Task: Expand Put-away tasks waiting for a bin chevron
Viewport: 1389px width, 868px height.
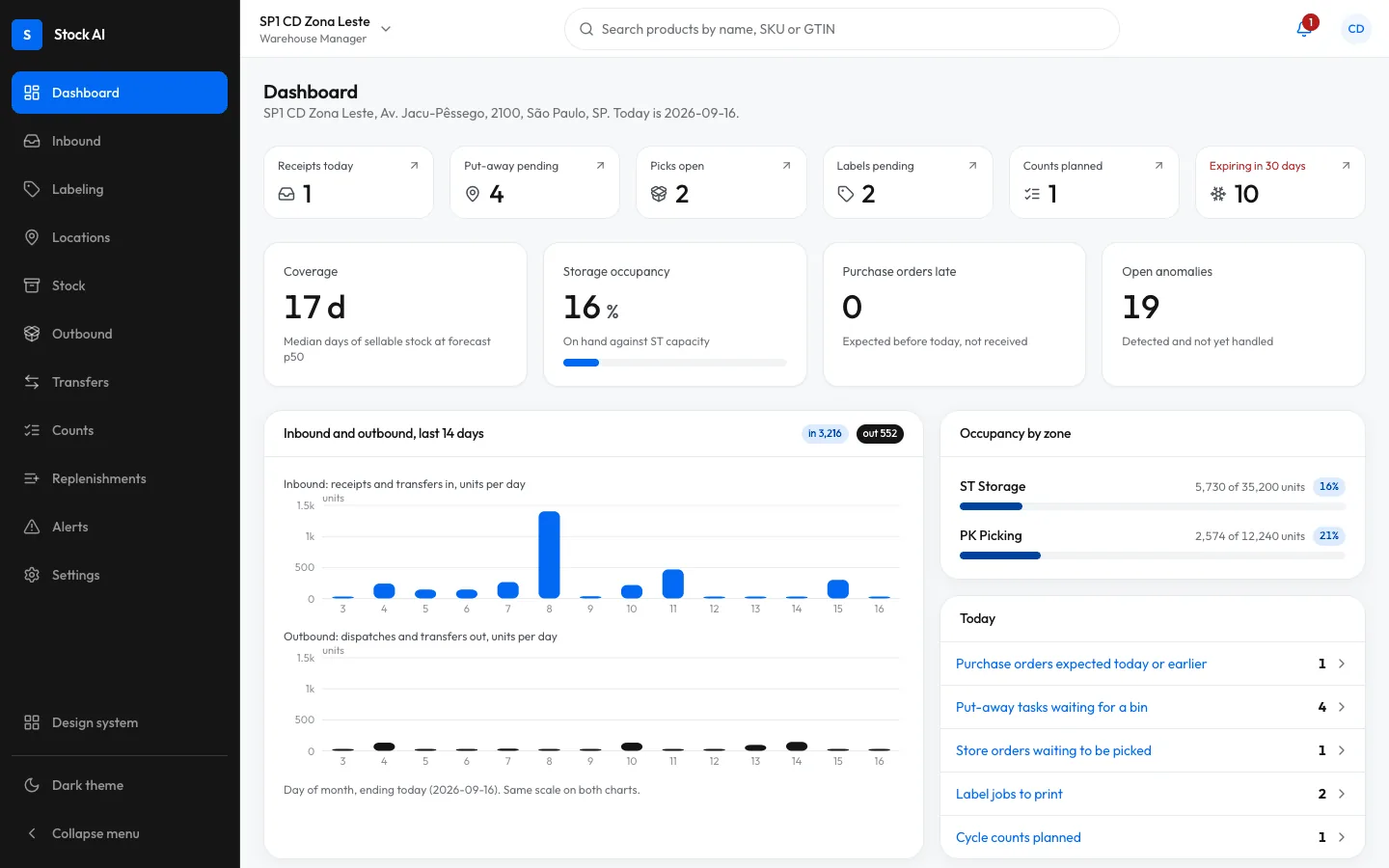Action: 1342,707
